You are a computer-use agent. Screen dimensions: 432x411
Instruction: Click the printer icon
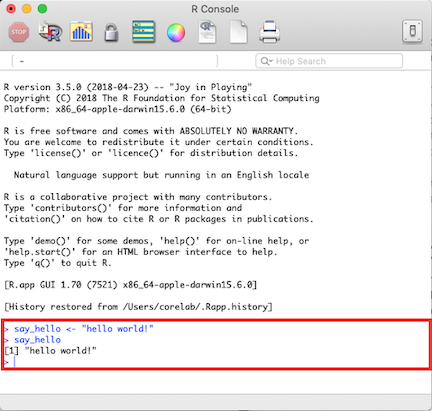coord(269,32)
